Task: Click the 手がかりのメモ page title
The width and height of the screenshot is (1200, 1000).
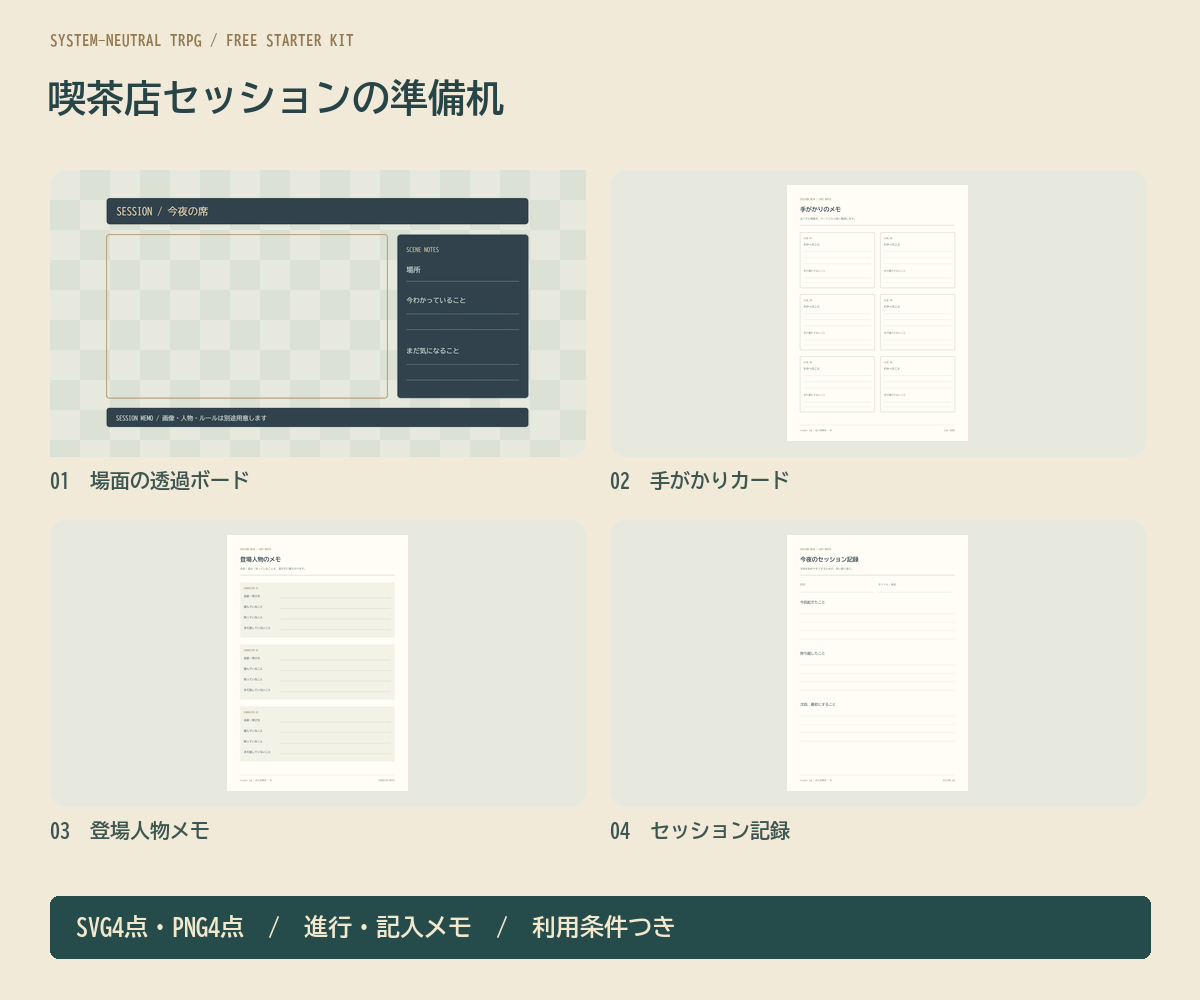Action: [820, 209]
